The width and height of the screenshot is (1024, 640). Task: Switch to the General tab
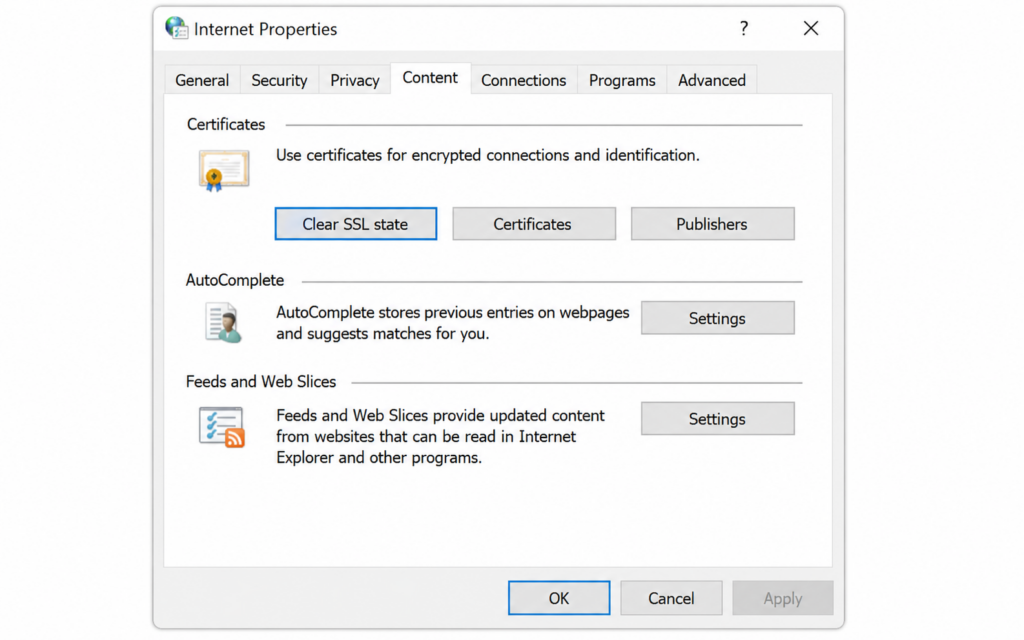(202, 80)
